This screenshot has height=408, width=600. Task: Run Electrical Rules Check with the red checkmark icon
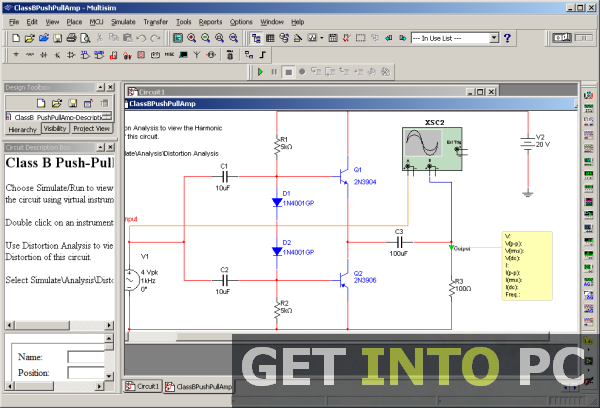(347, 38)
